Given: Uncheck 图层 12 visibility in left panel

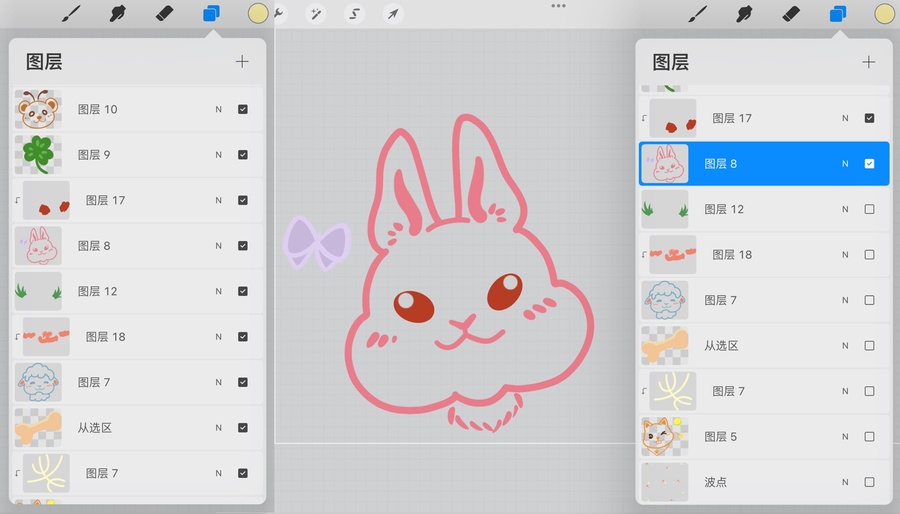Looking at the screenshot, I should [243, 291].
